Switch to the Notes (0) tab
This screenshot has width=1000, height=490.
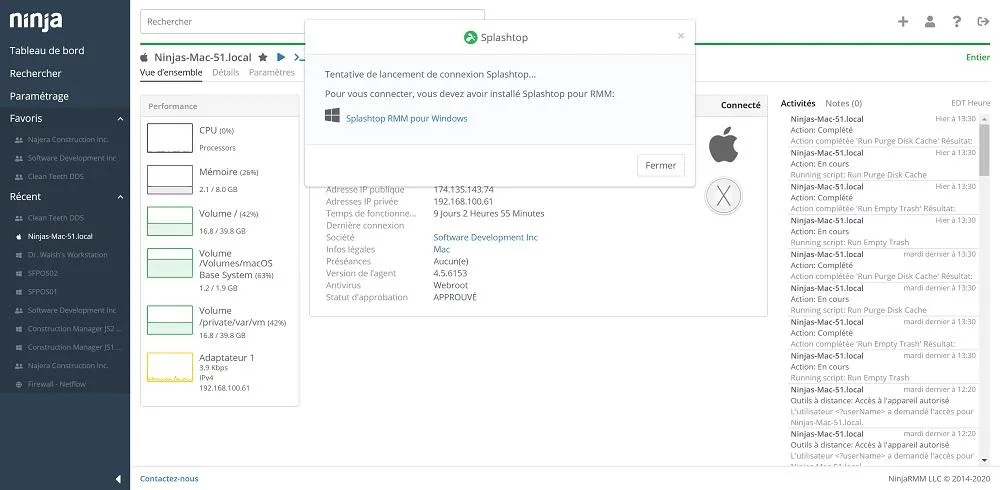pos(844,103)
